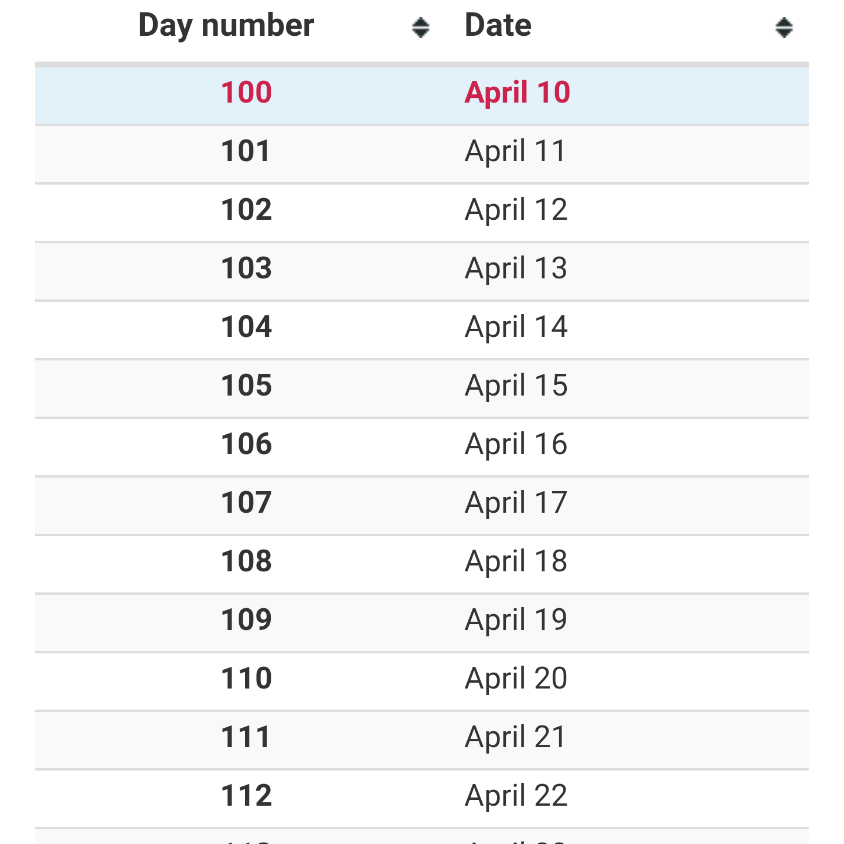Click day number 111
The image size is (844, 844).
[245, 737]
